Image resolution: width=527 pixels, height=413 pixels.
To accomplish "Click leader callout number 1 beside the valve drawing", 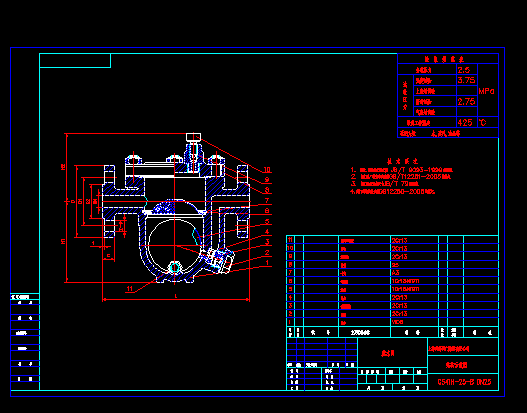I will pos(267,262).
